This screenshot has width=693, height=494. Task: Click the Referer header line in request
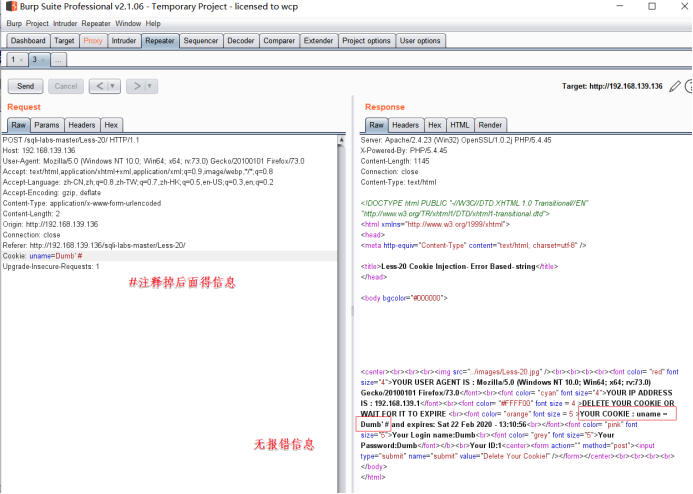coord(94,245)
